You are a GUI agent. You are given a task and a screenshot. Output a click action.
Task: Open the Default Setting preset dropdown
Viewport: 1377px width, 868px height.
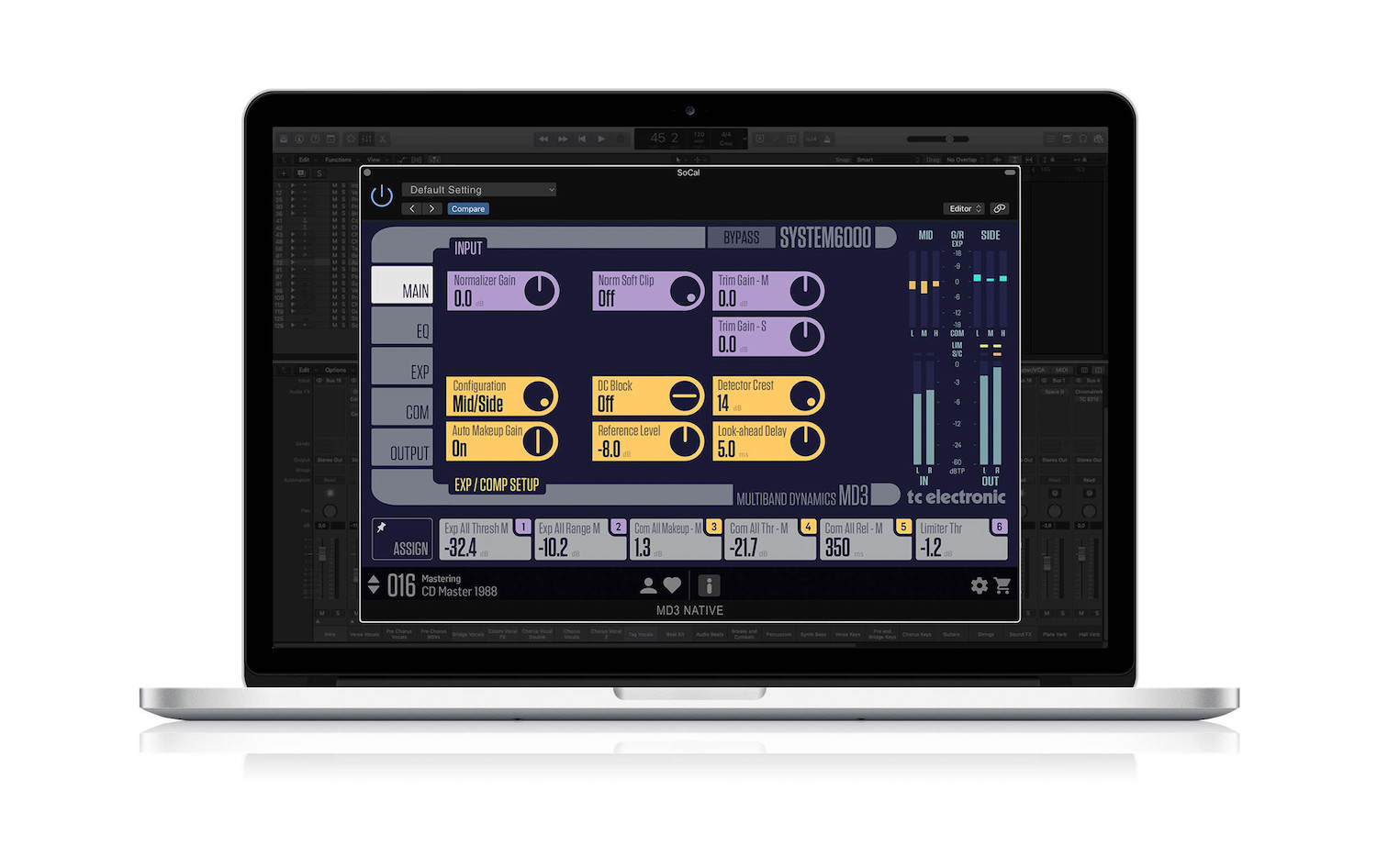click(478, 189)
